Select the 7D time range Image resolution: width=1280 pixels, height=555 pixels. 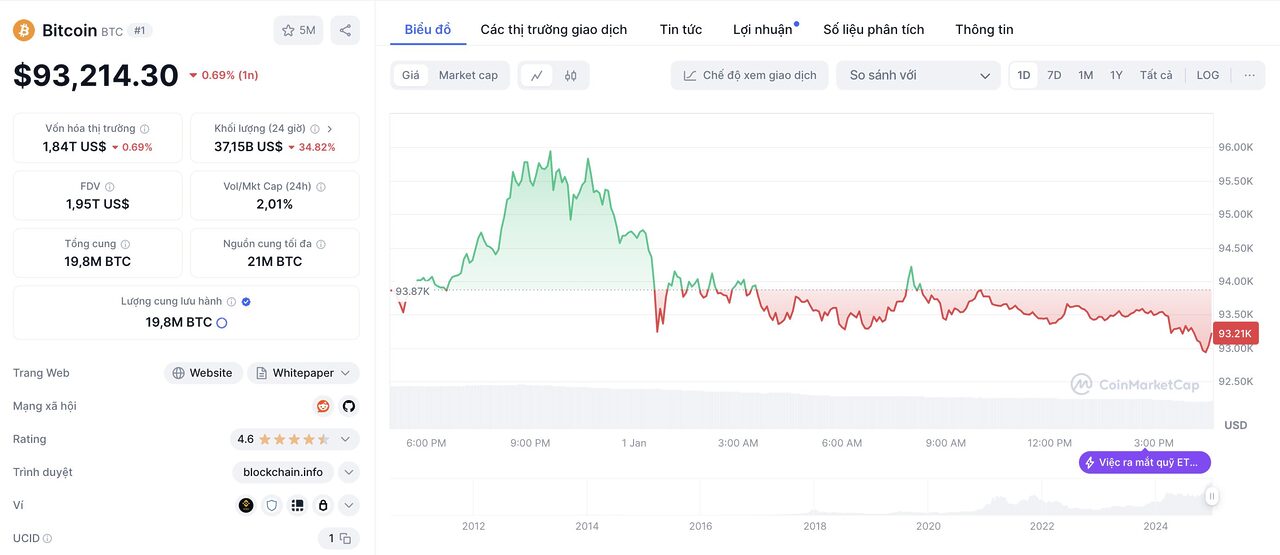[x=1054, y=75]
